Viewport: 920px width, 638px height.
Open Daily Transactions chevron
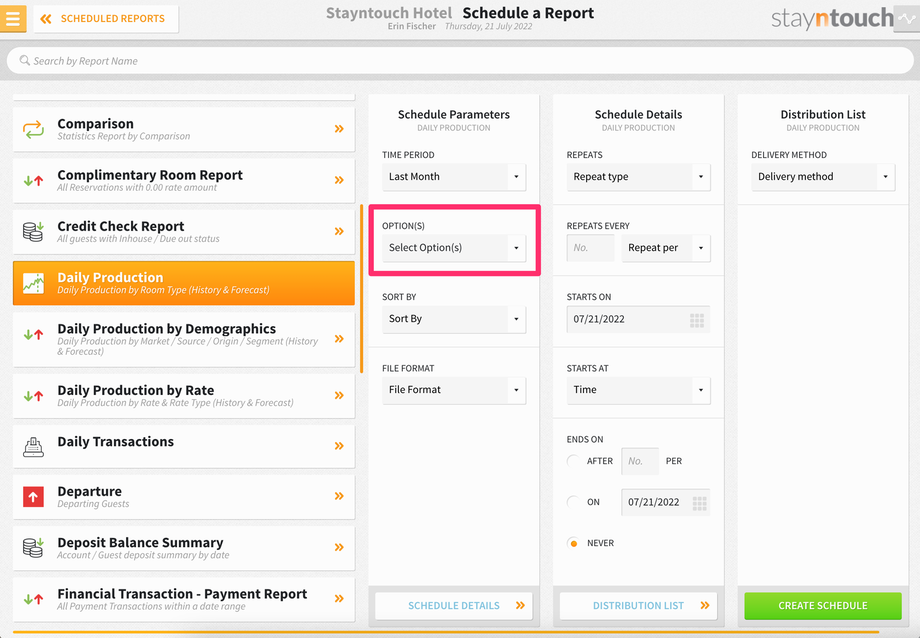click(x=339, y=445)
